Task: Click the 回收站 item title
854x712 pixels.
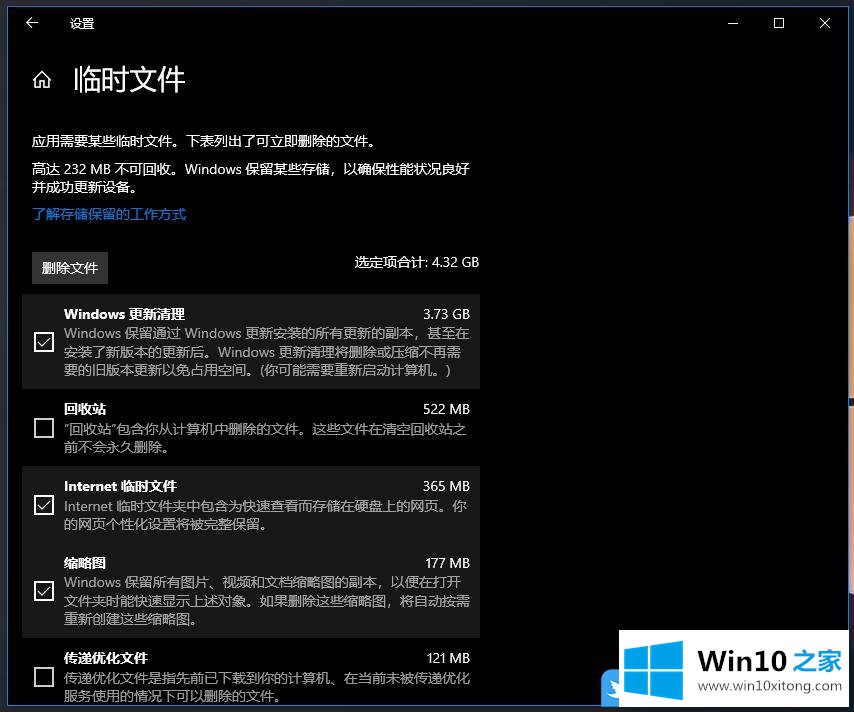Action: tap(85, 409)
